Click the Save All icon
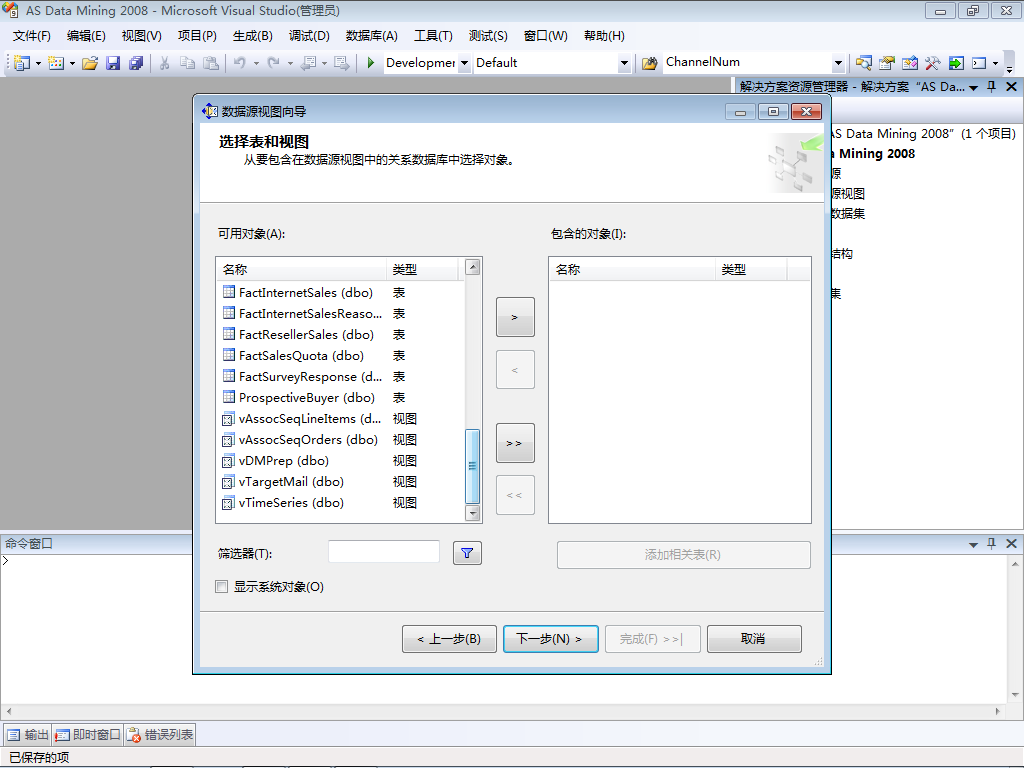This screenshot has height=768, width=1024. click(x=136, y=63)
